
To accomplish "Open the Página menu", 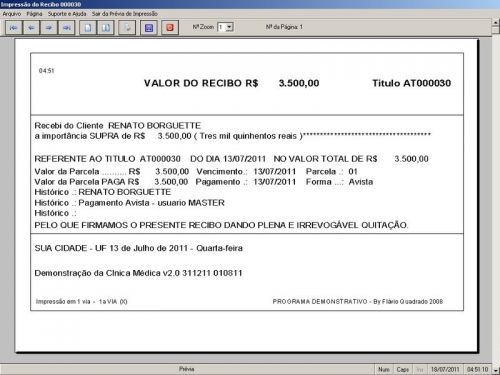I will (x=34, y=14).
